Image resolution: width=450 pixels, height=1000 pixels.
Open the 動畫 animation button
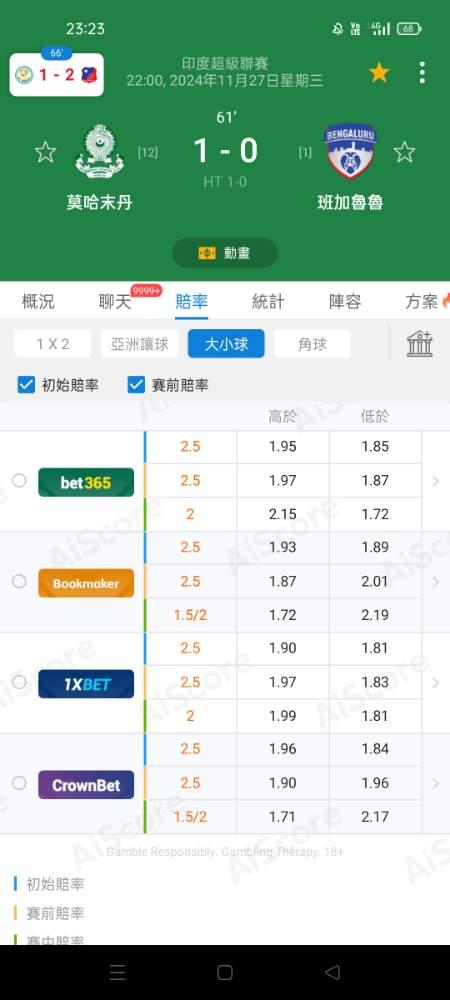coord(225,253)
